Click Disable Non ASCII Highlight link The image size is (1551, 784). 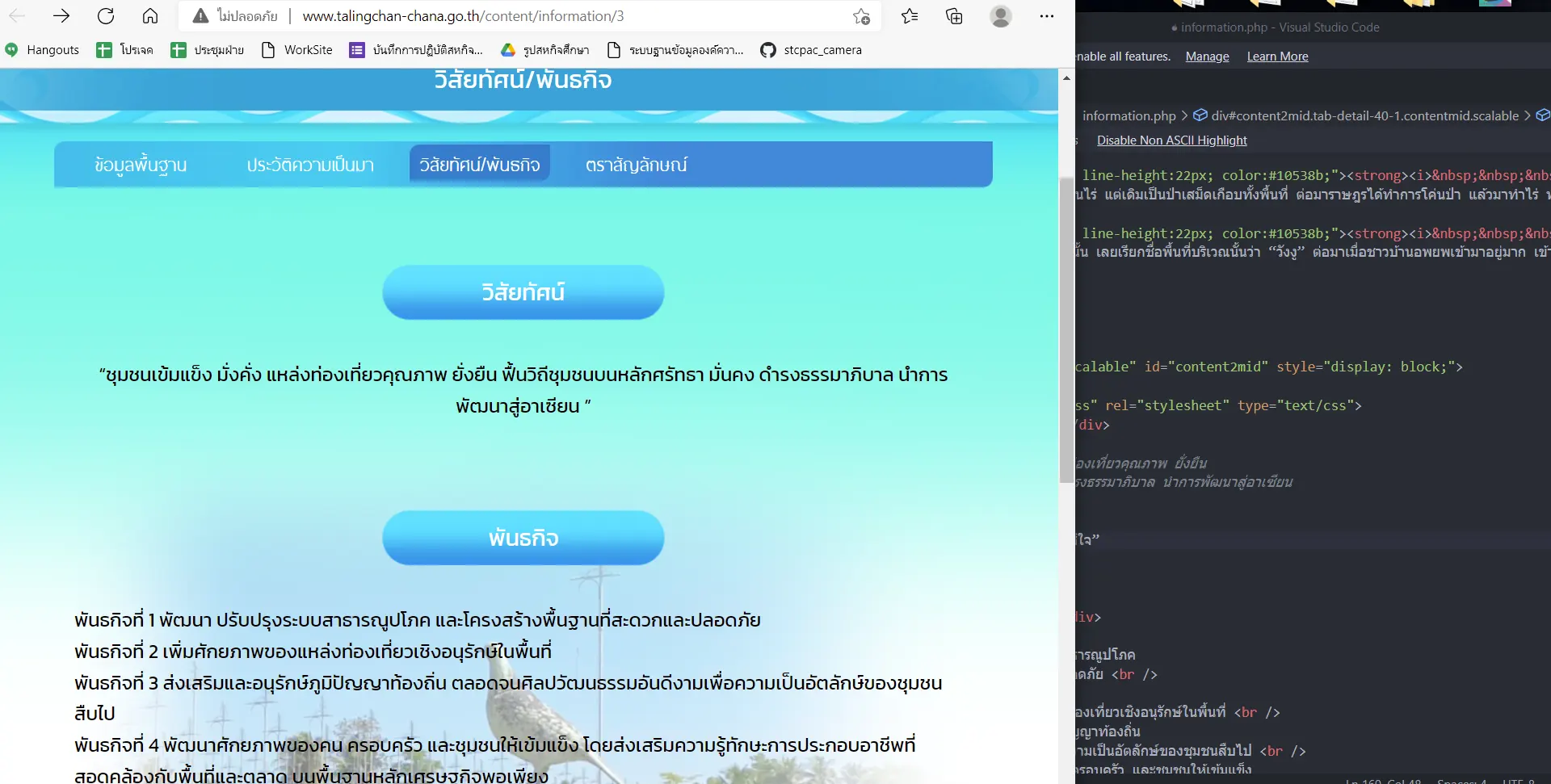1171,140
